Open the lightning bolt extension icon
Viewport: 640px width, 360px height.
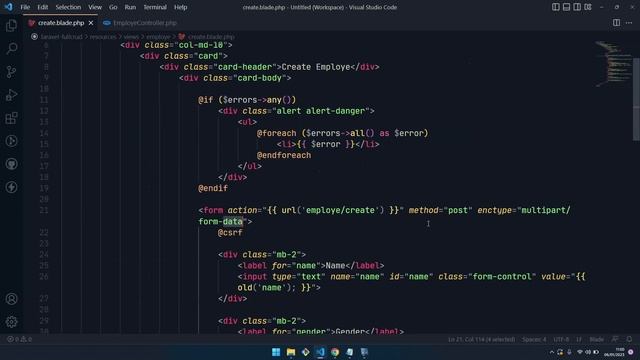coord(11,187)
